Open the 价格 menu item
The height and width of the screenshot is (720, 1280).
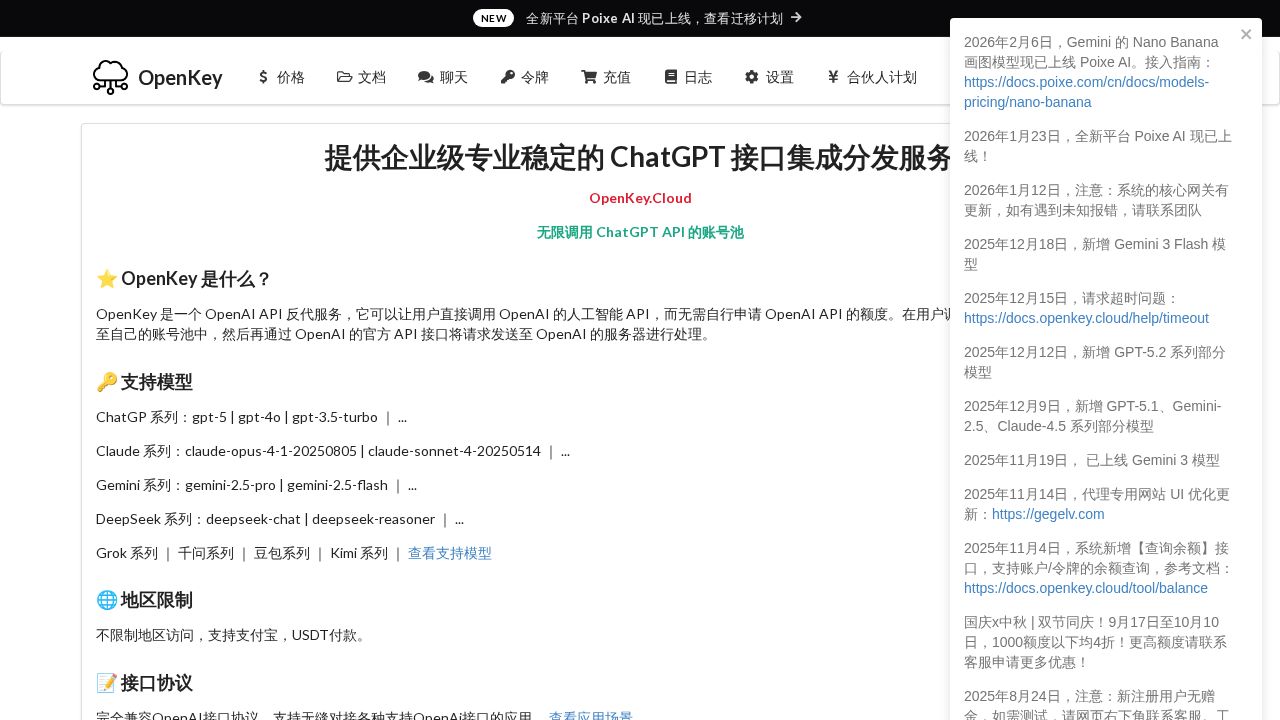281,77
